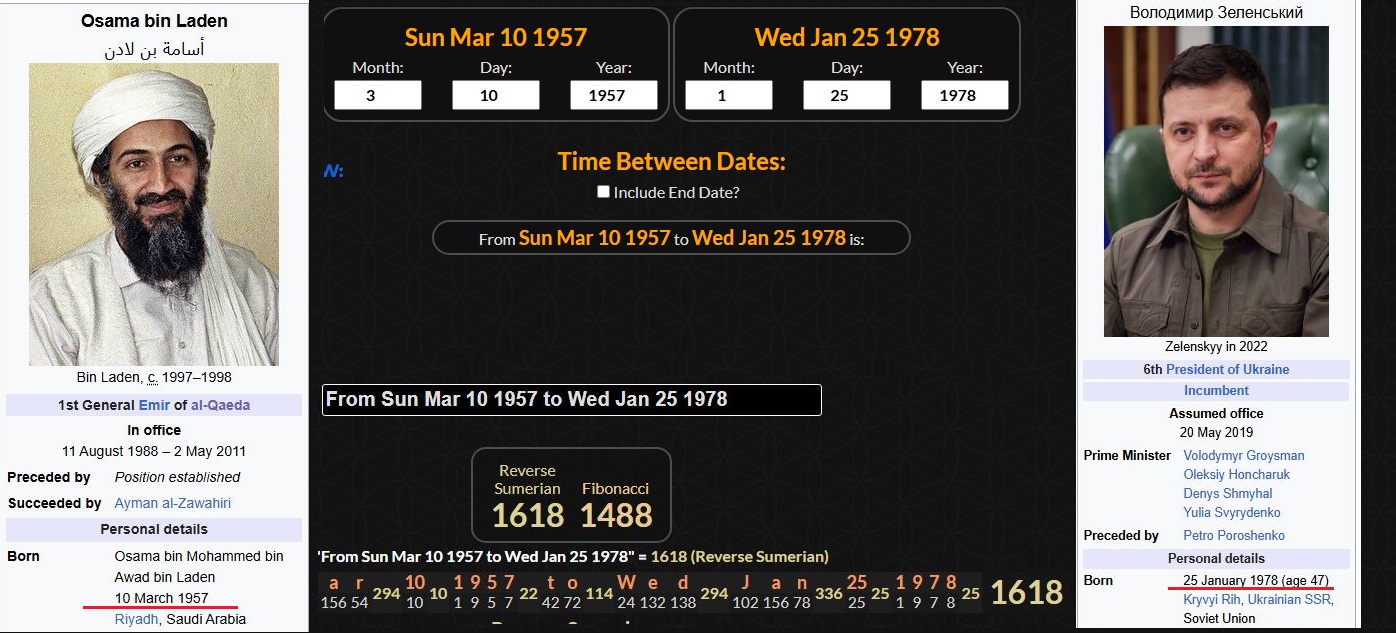Focus the second date's Month field

728,96
